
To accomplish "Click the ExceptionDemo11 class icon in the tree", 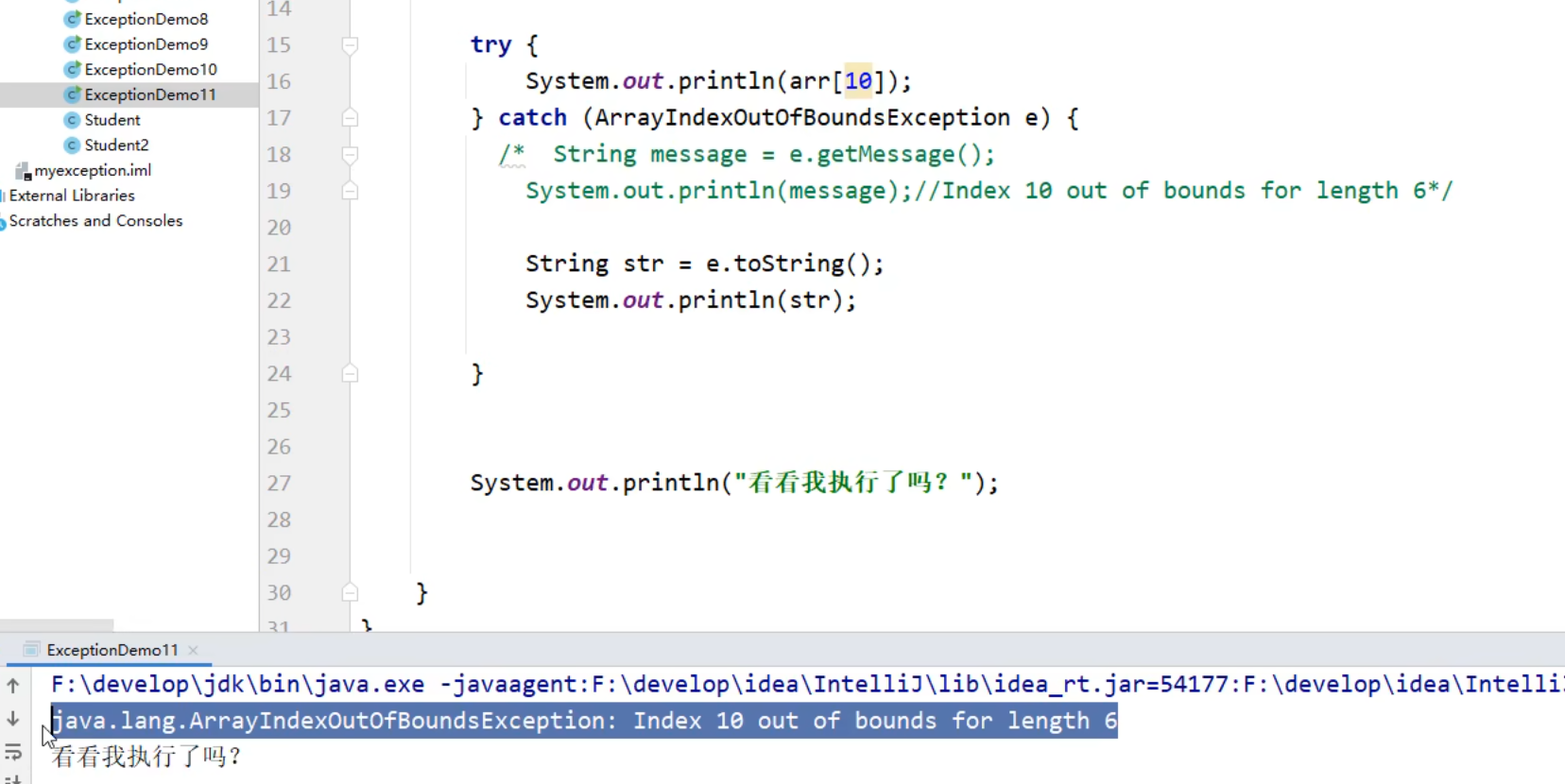I will [x=72, y=94].
